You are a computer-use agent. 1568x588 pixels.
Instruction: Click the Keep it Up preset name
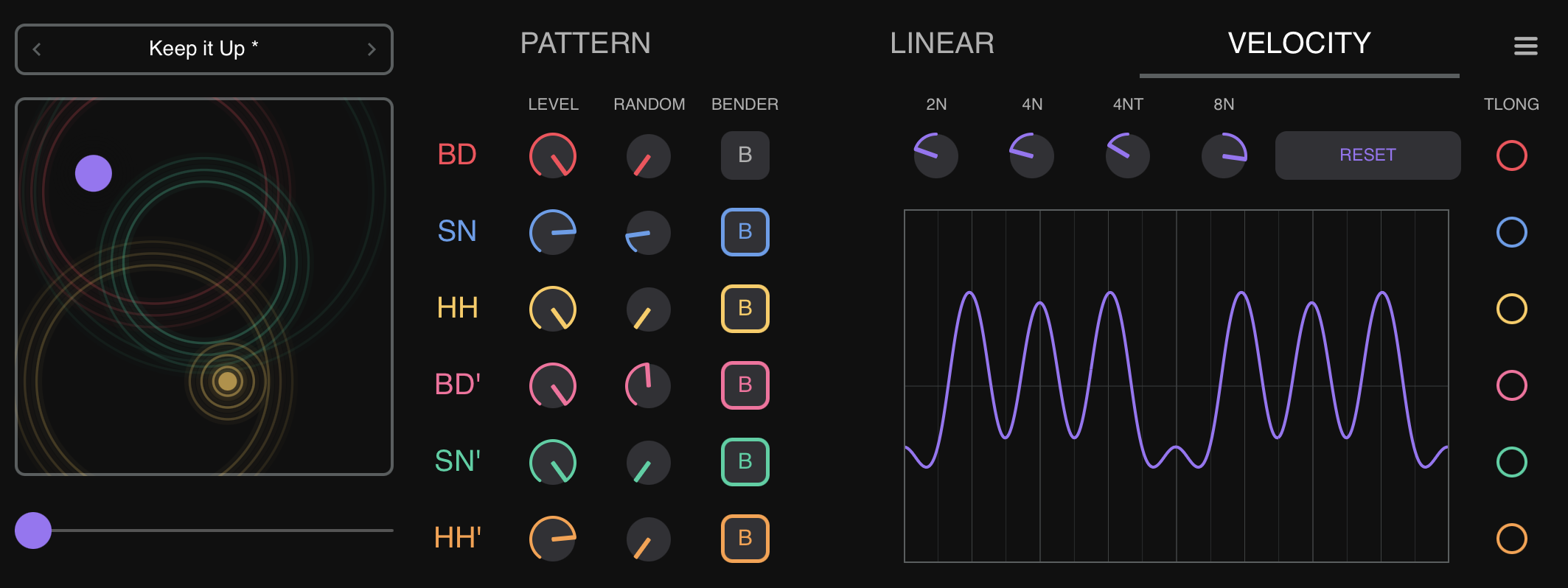click(203, 49)
